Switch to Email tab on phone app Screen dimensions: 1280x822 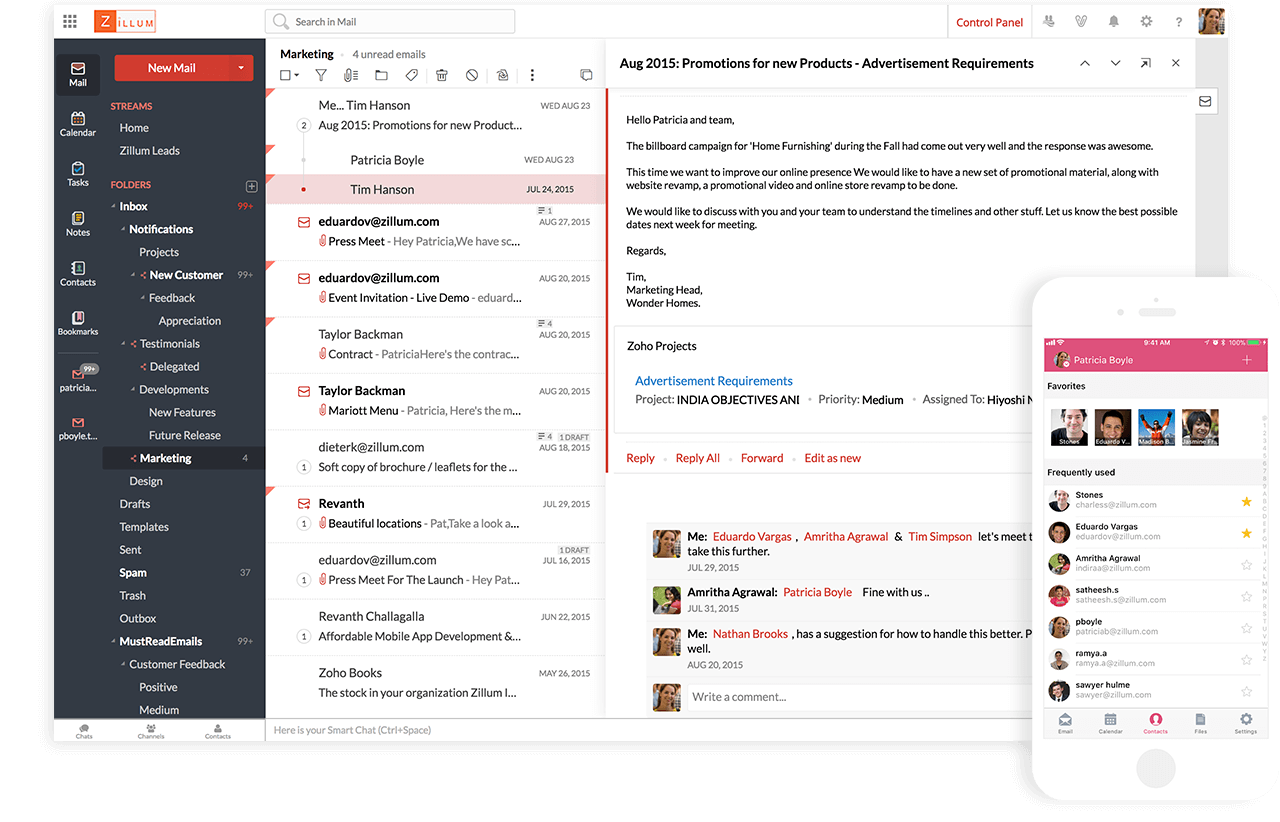point(1065,723)
